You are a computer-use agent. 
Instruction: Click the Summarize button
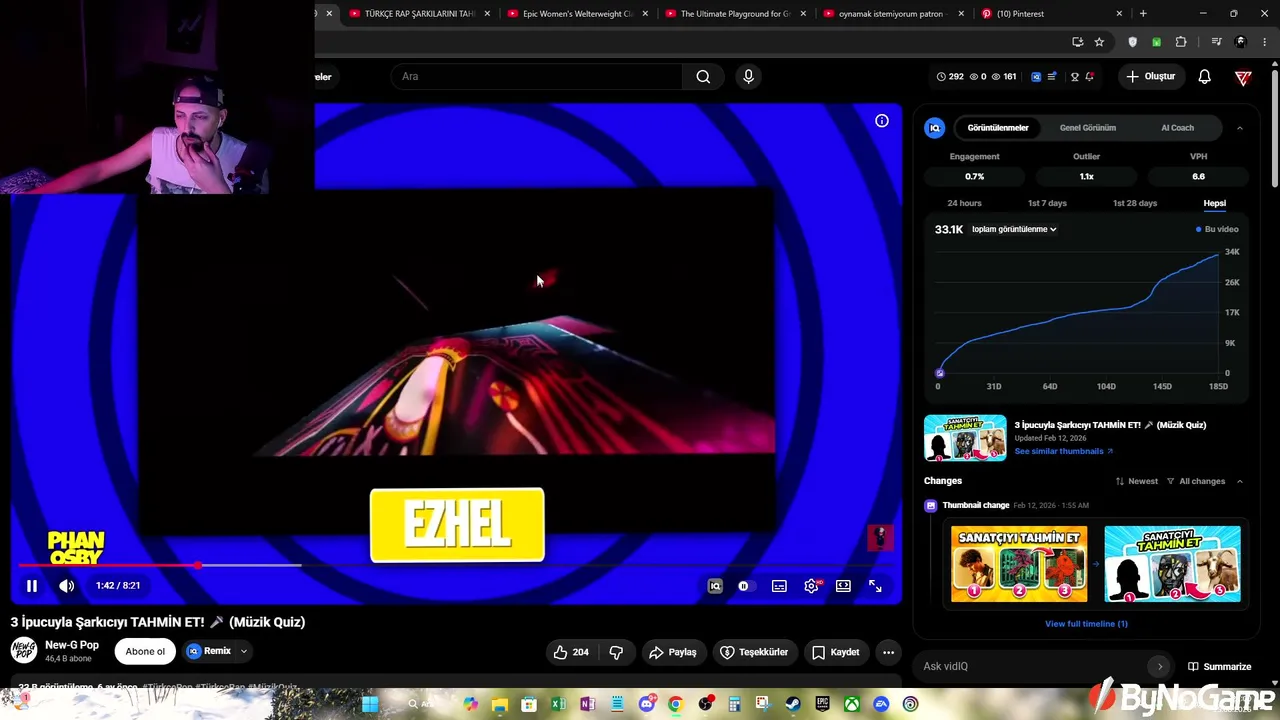[1220, 666]
